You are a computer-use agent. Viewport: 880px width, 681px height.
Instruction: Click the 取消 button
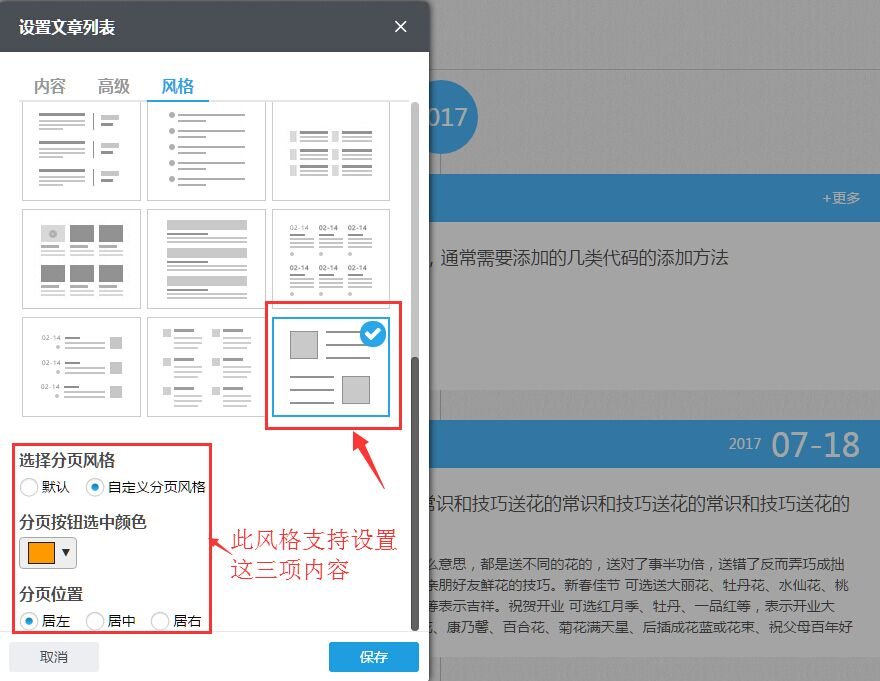(x=54, y=657)
